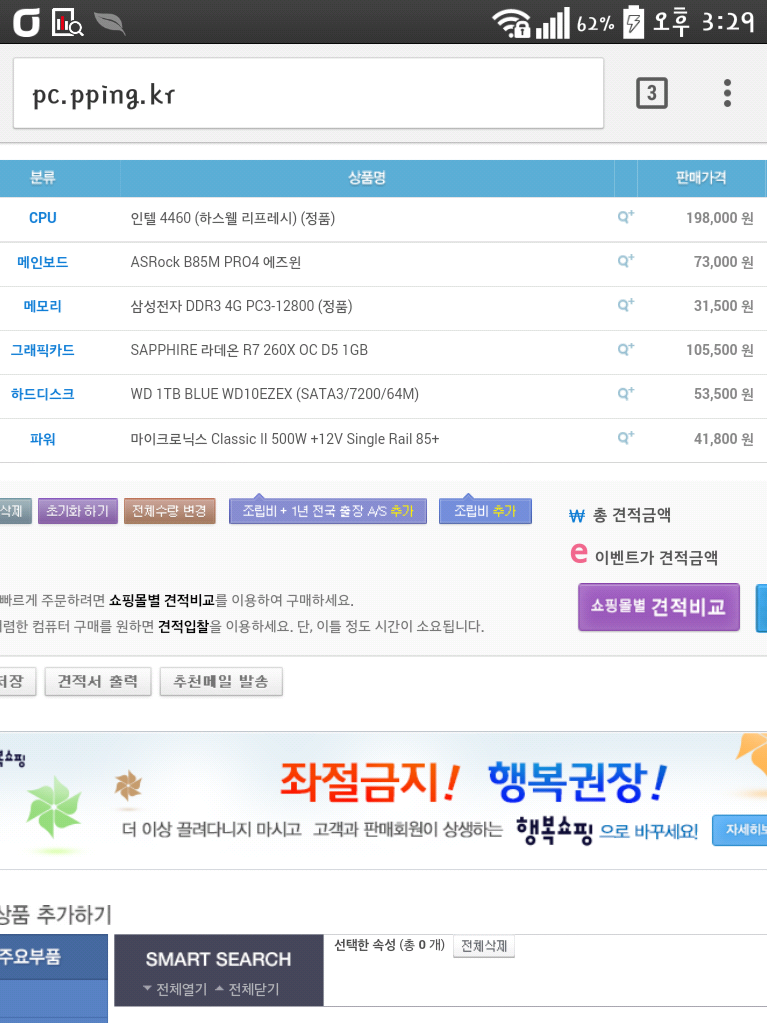Click the 메인보드 category link
Image resolution: width=767 pixels, height=1023 pixels.
pyautogui.click(x=42, y=262)
